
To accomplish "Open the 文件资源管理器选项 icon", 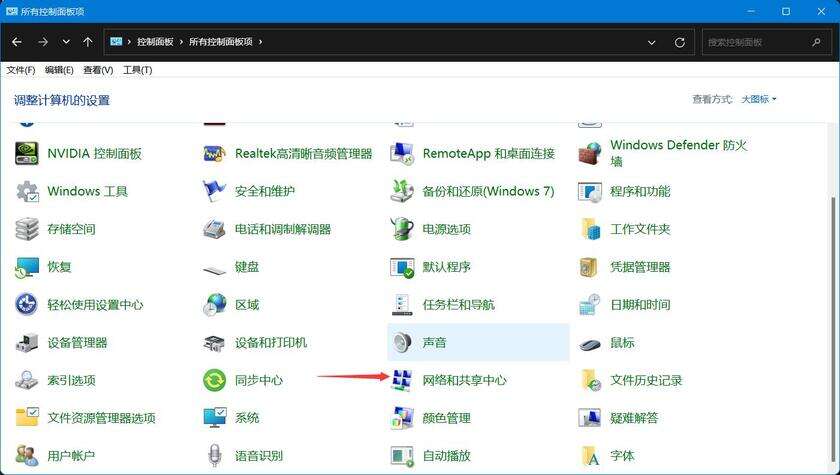I will tap(26, 418).
